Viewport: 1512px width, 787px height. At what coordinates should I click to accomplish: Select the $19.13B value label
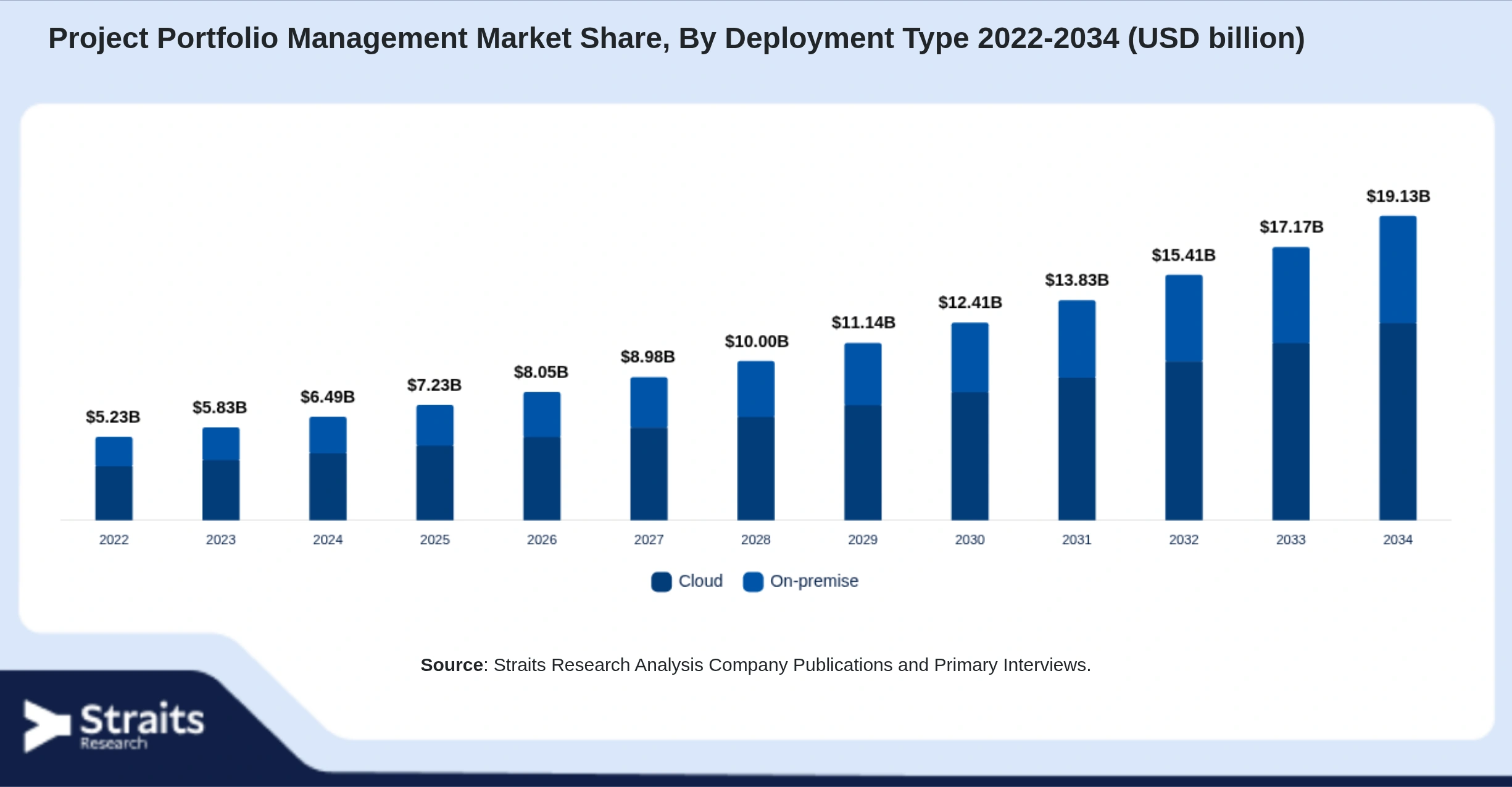(x=1398, y=196)
